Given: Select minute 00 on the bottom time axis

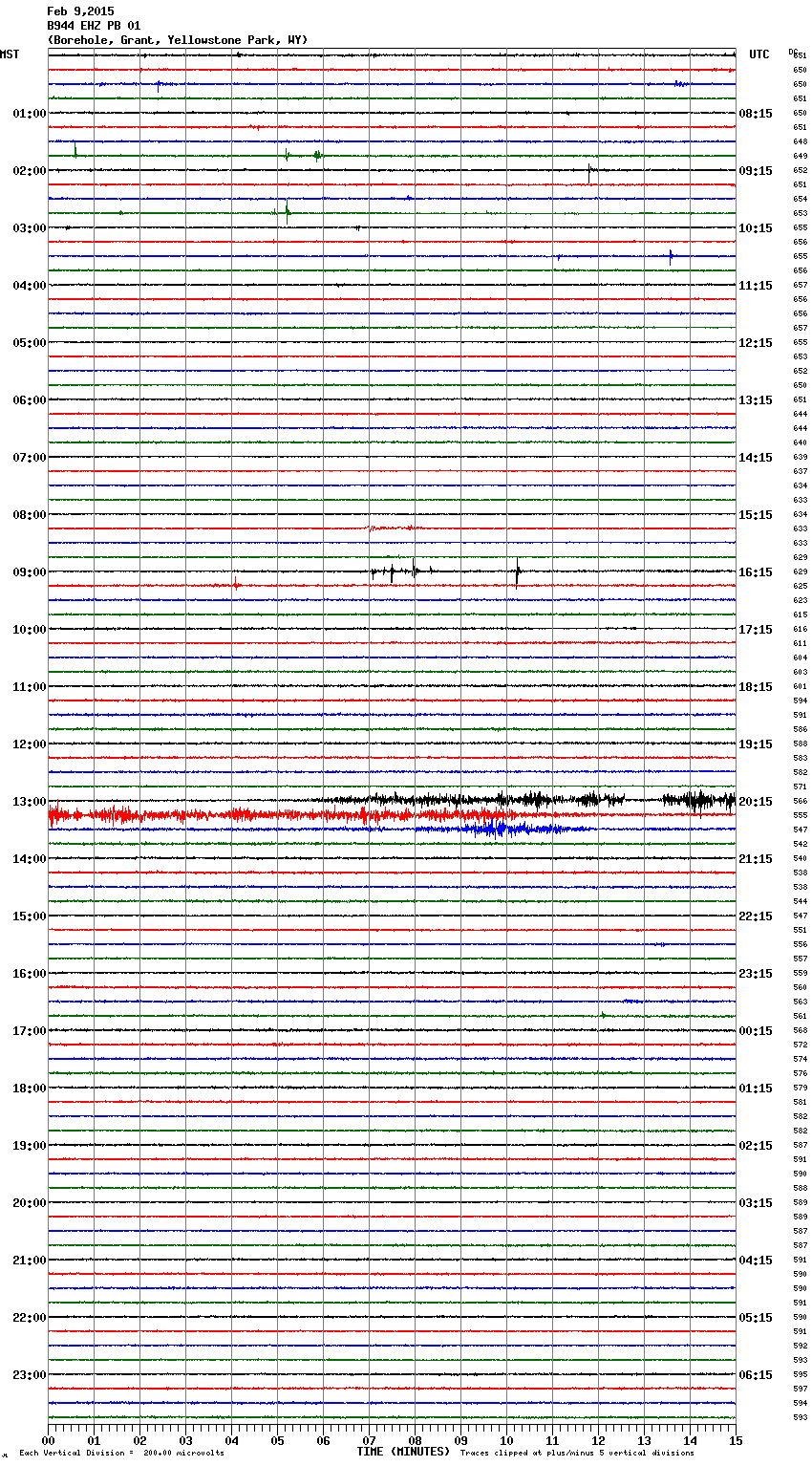Looking at the screenshot, I should coord(49,1440).
